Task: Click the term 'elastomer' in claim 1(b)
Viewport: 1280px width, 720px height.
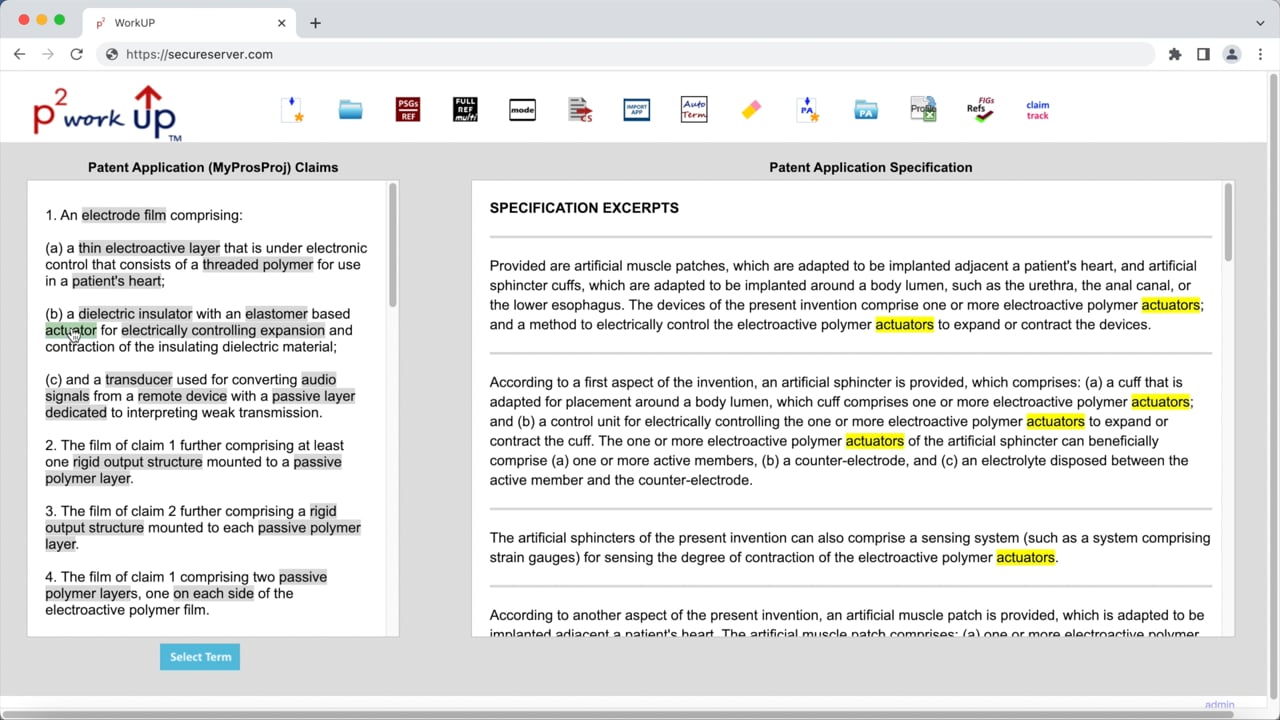Action: tap(277, 314)
